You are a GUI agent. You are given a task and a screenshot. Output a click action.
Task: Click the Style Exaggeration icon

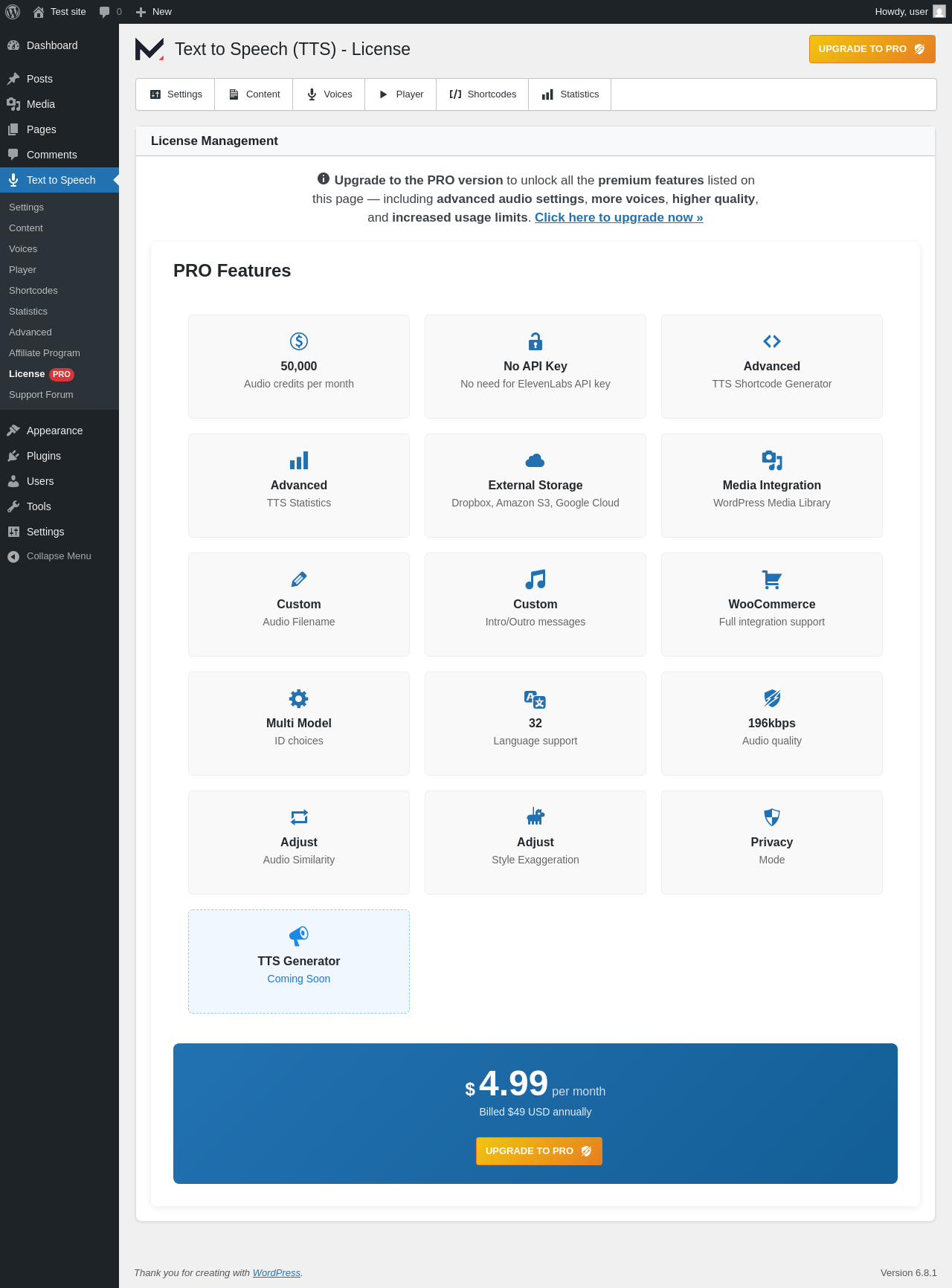pyautogui.click(x=535, y=817)
